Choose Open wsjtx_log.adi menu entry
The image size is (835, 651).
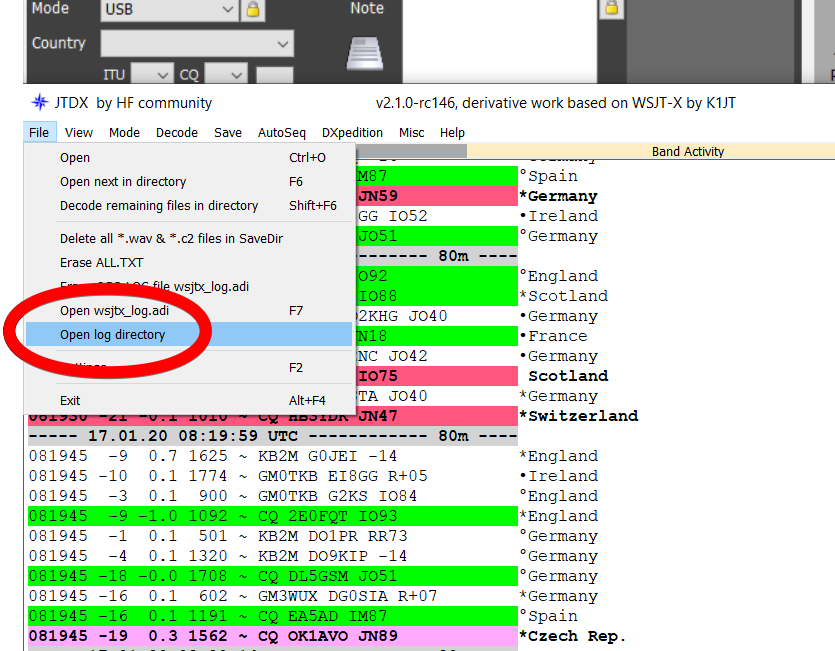click(x=189, y=311)
